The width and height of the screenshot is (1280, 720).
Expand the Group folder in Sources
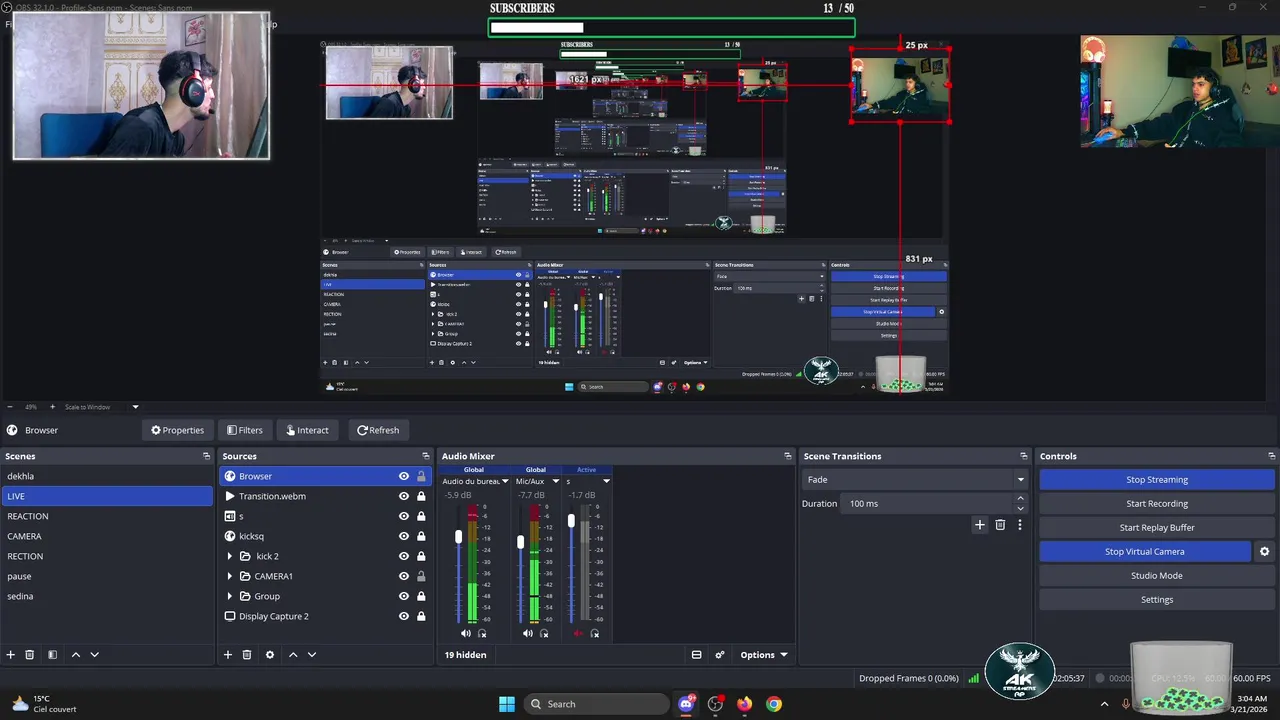[x=230, y=596]
